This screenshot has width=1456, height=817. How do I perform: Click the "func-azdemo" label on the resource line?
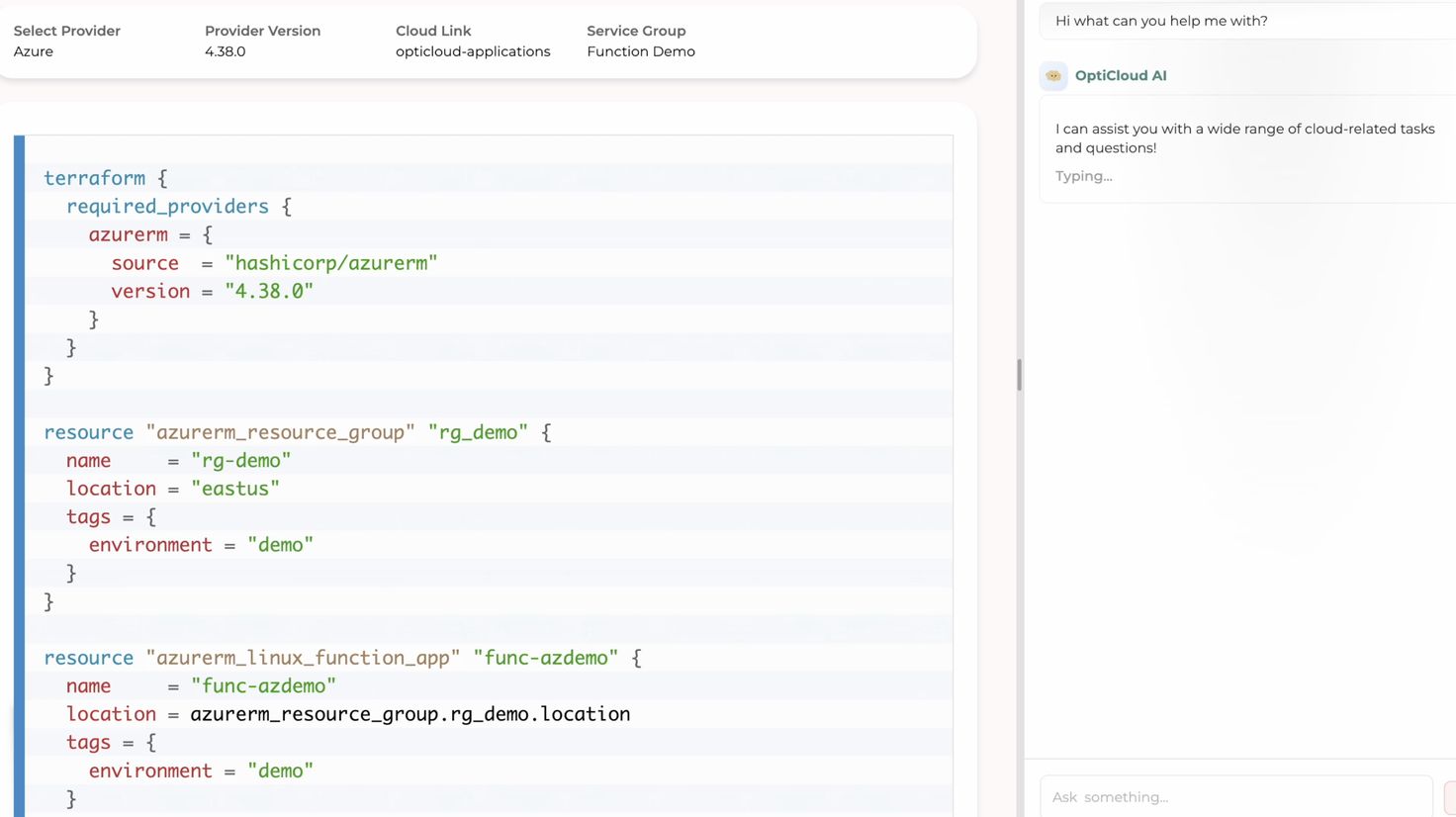[546, 658]
